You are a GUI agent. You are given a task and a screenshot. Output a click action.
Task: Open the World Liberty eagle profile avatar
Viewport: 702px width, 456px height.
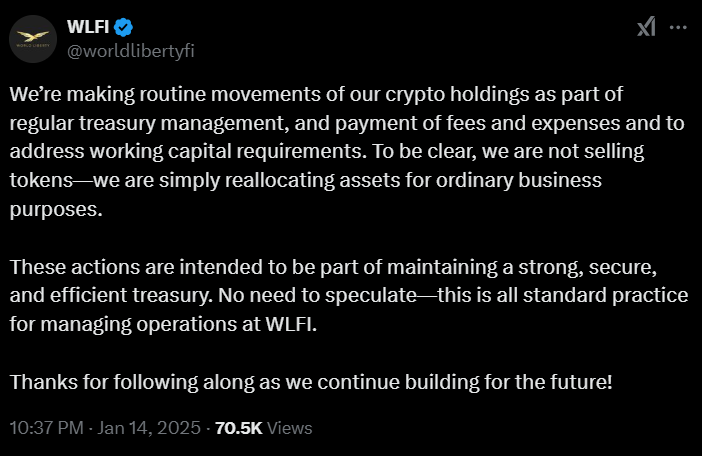coord(33,39)
